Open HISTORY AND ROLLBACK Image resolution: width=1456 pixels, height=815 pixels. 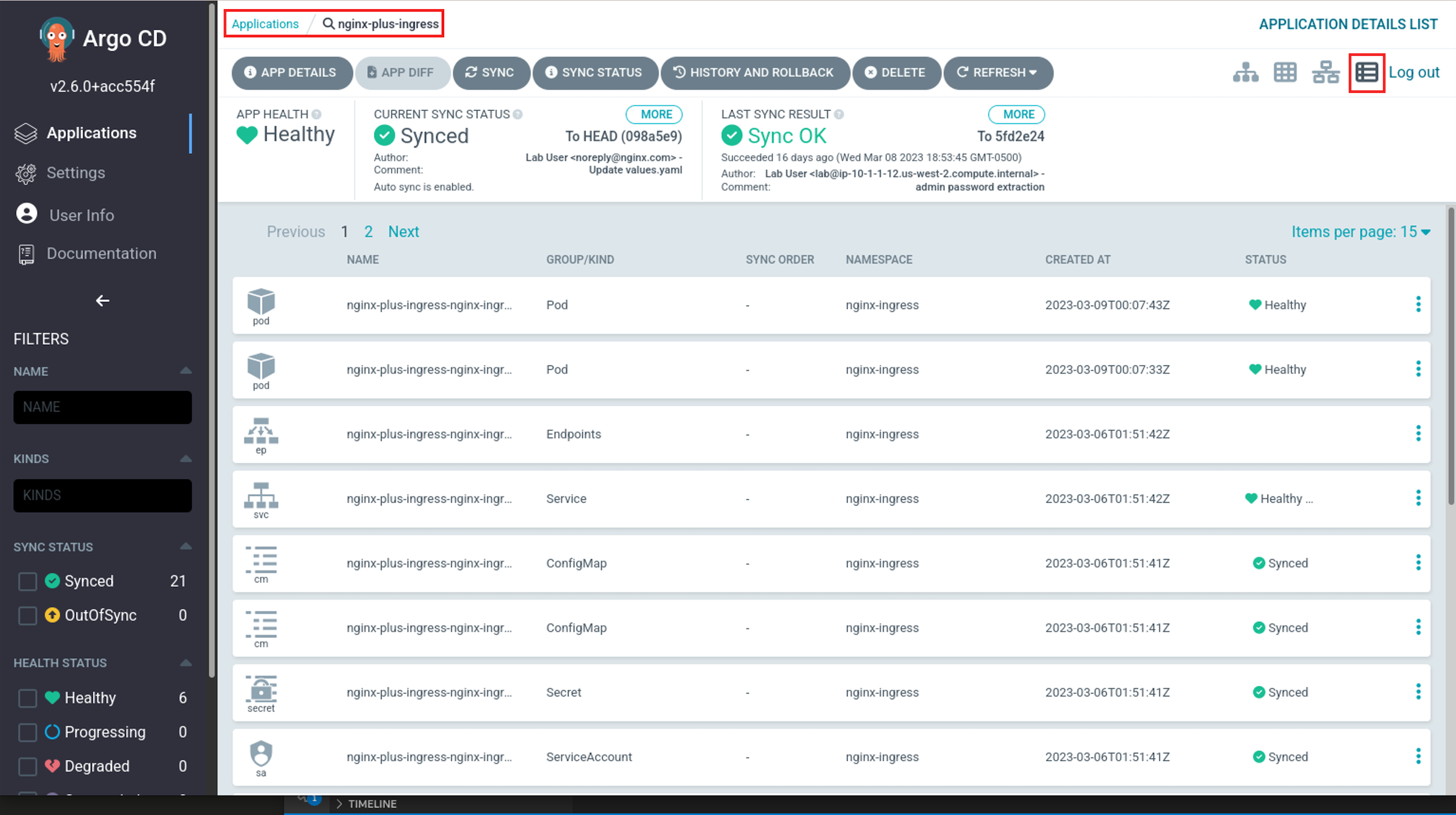[x=755, y=72]
